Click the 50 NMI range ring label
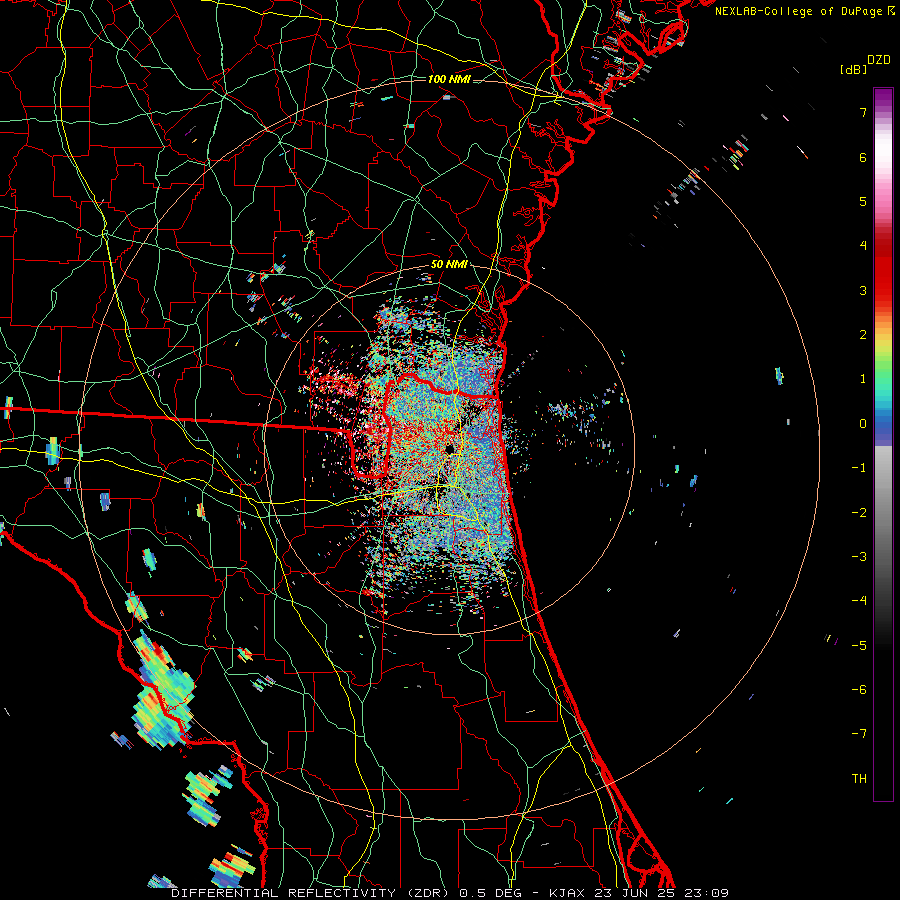 pyautogui.click(x=449, y=265)
